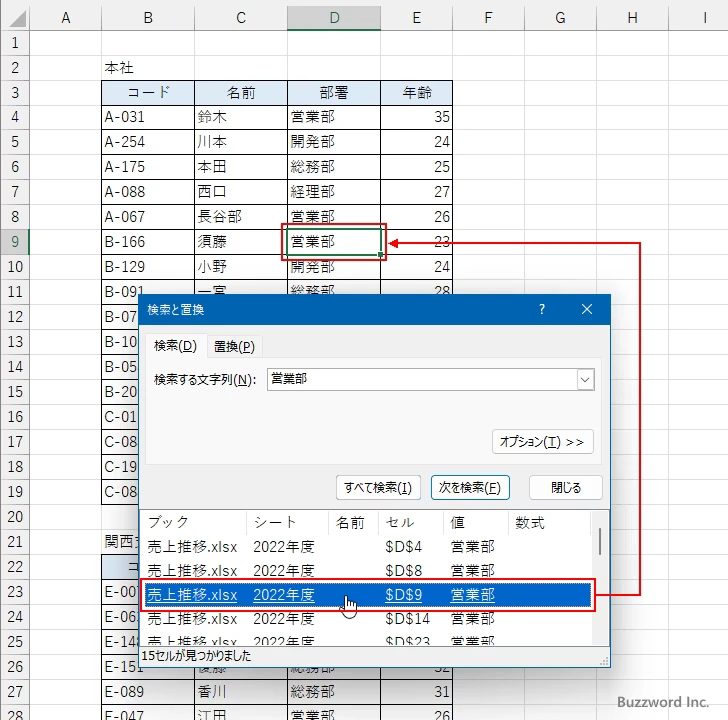Screen dimensions: 728x720
Task: Select the result row for $D$4
Action: coord(367,547)
